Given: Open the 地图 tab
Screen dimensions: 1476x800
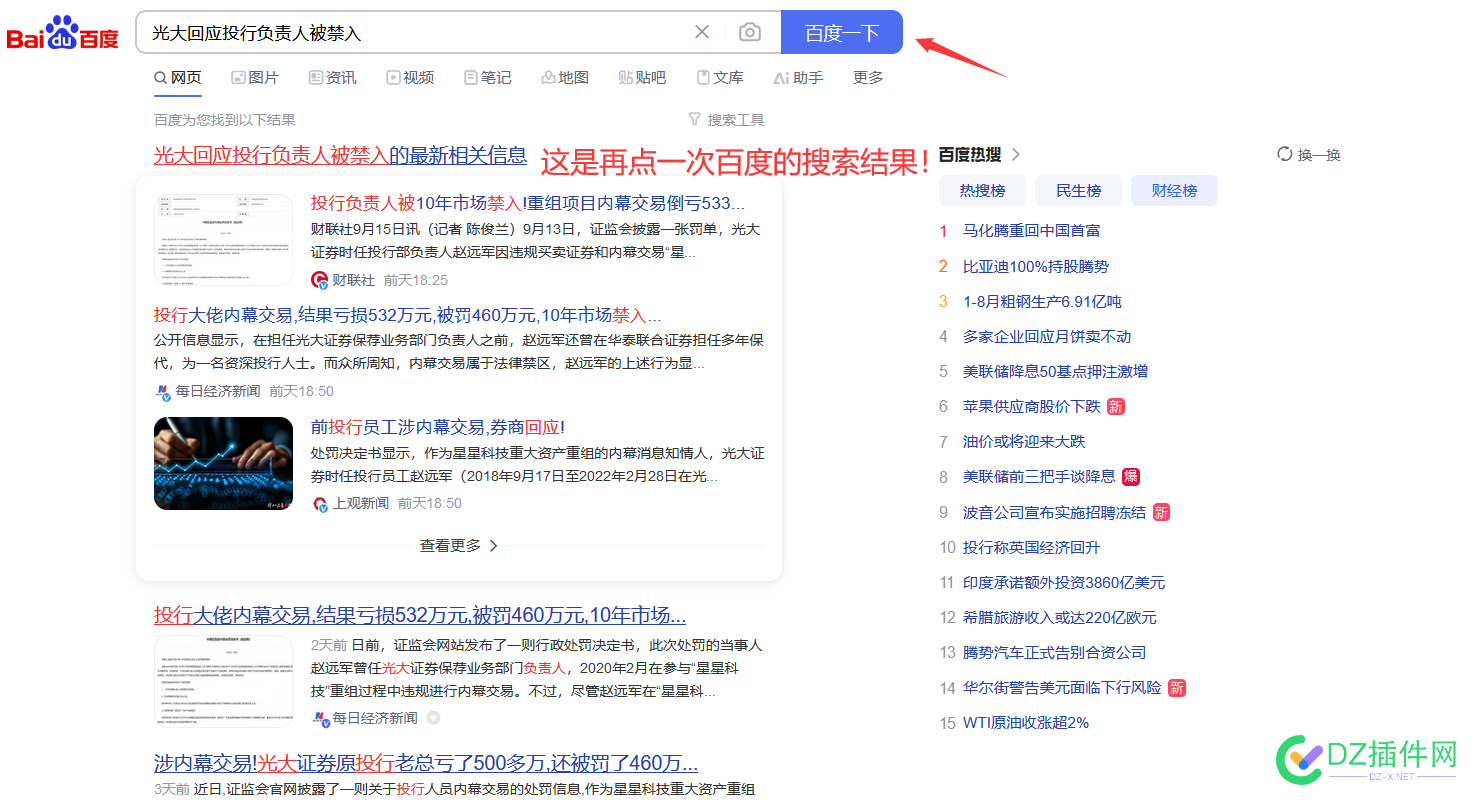Looking at the screenshot, I should point(565,77).
